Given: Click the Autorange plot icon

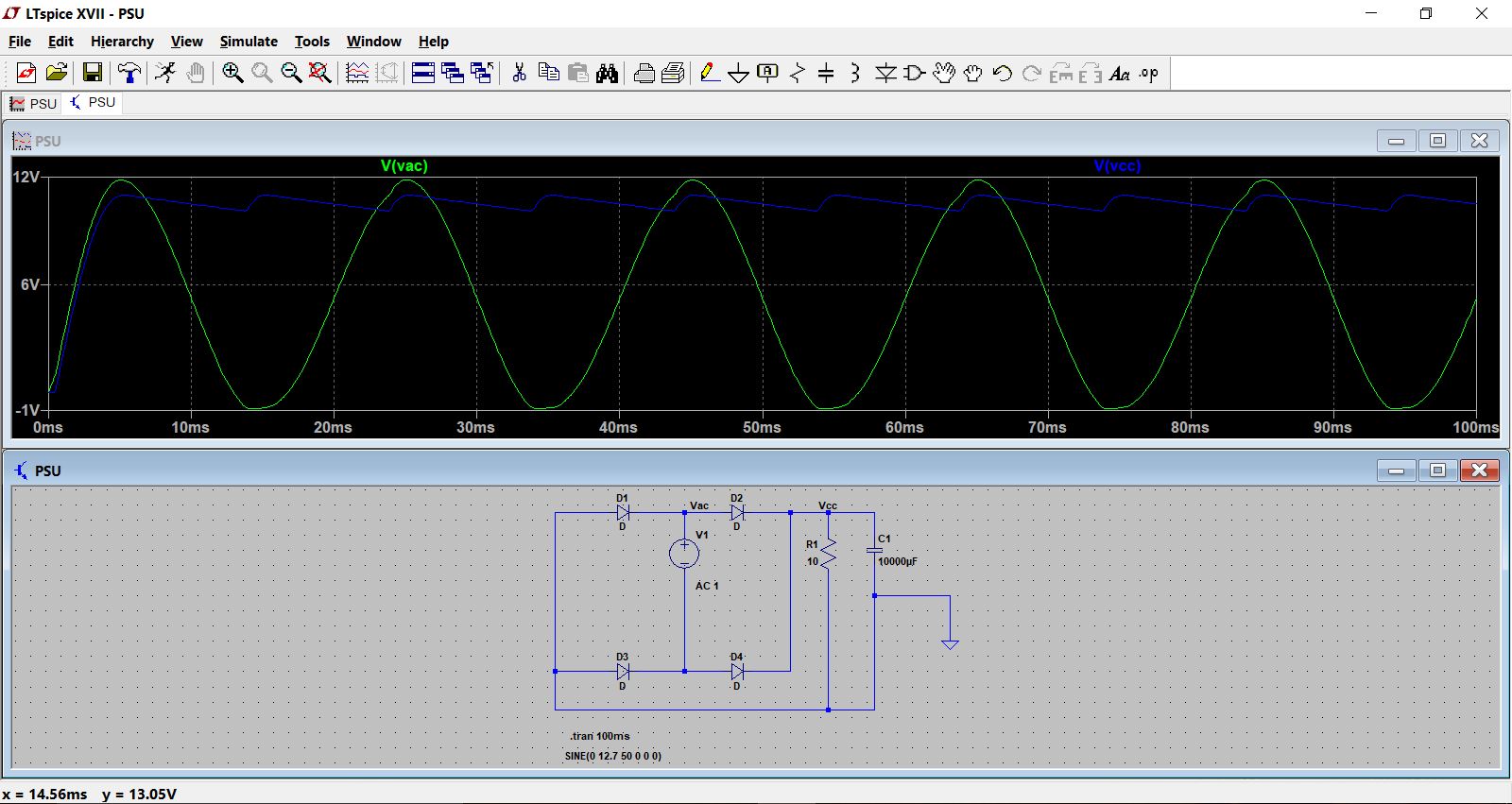Looking at the screenshot, I should coord(357,73).
